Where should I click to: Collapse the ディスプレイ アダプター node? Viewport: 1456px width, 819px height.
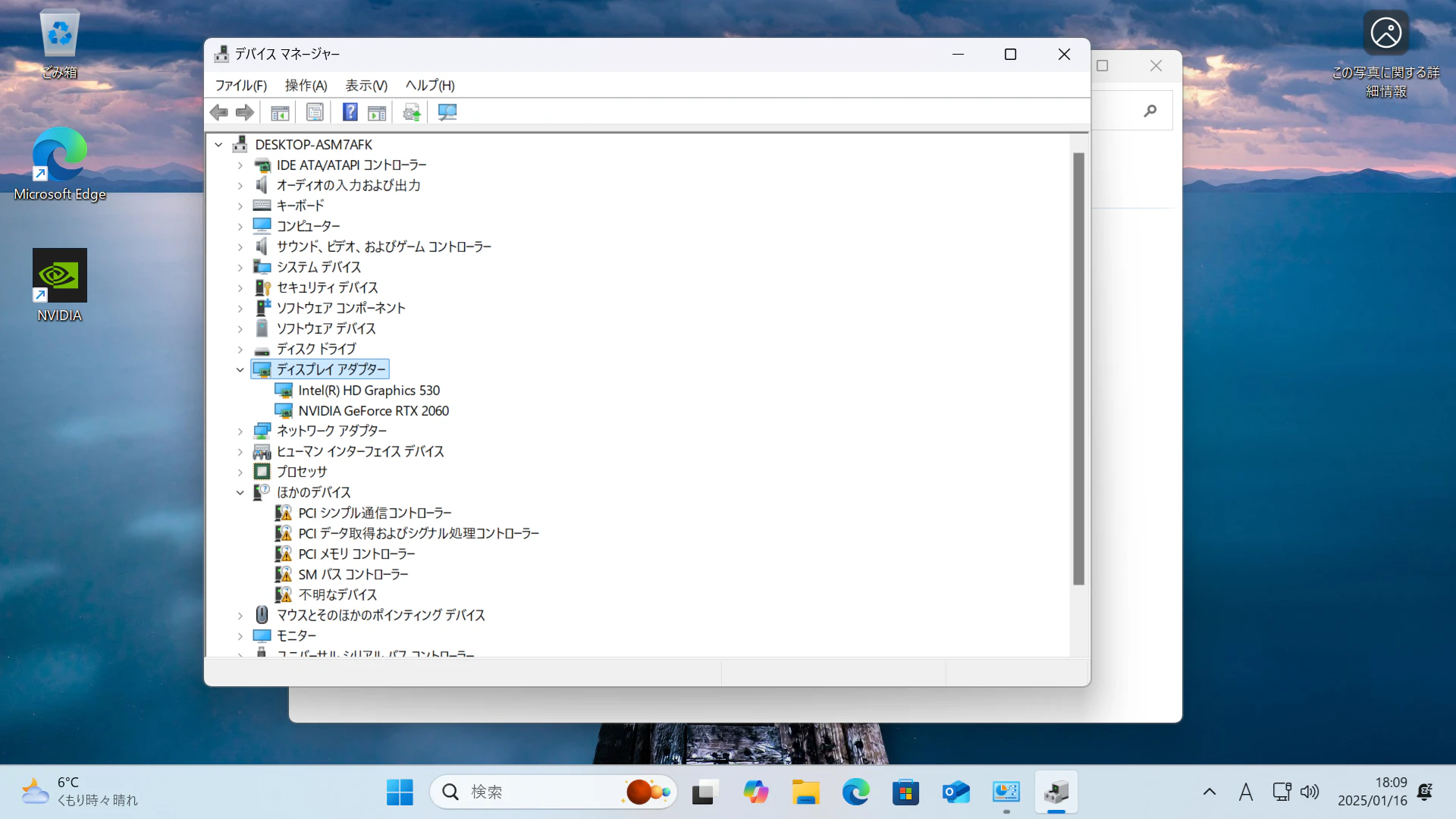240,370
